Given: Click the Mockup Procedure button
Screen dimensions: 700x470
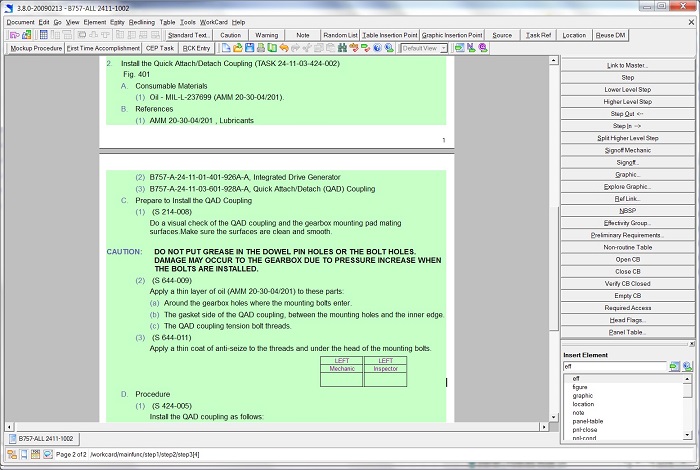Looking at the screenshot, I should pos(37,48).
